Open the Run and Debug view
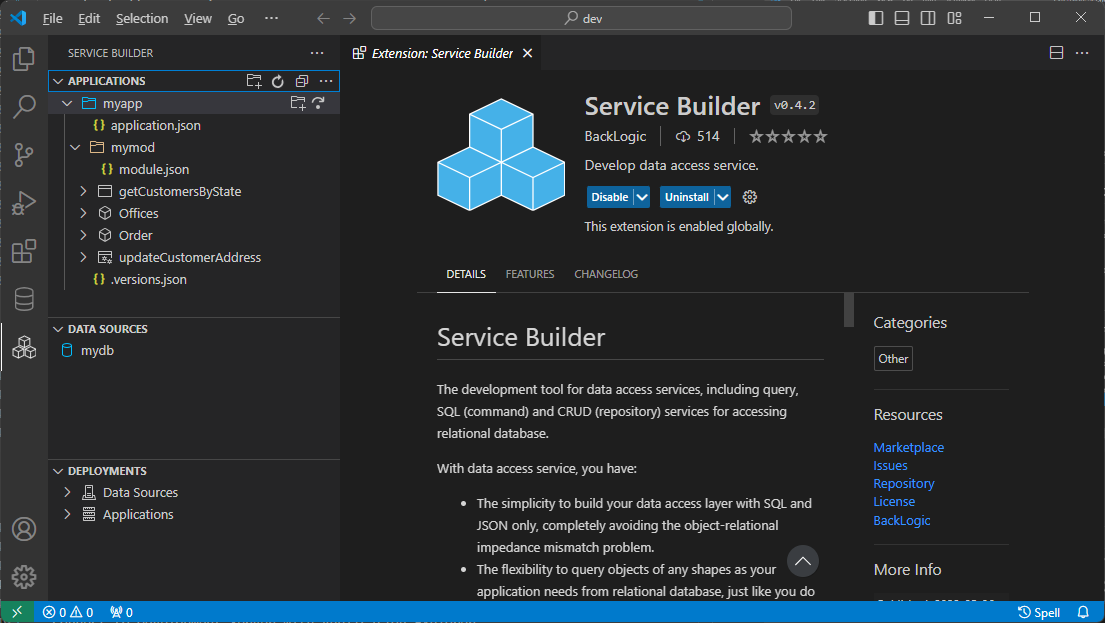Viewport: 1105px width, 623px height. 24,203
